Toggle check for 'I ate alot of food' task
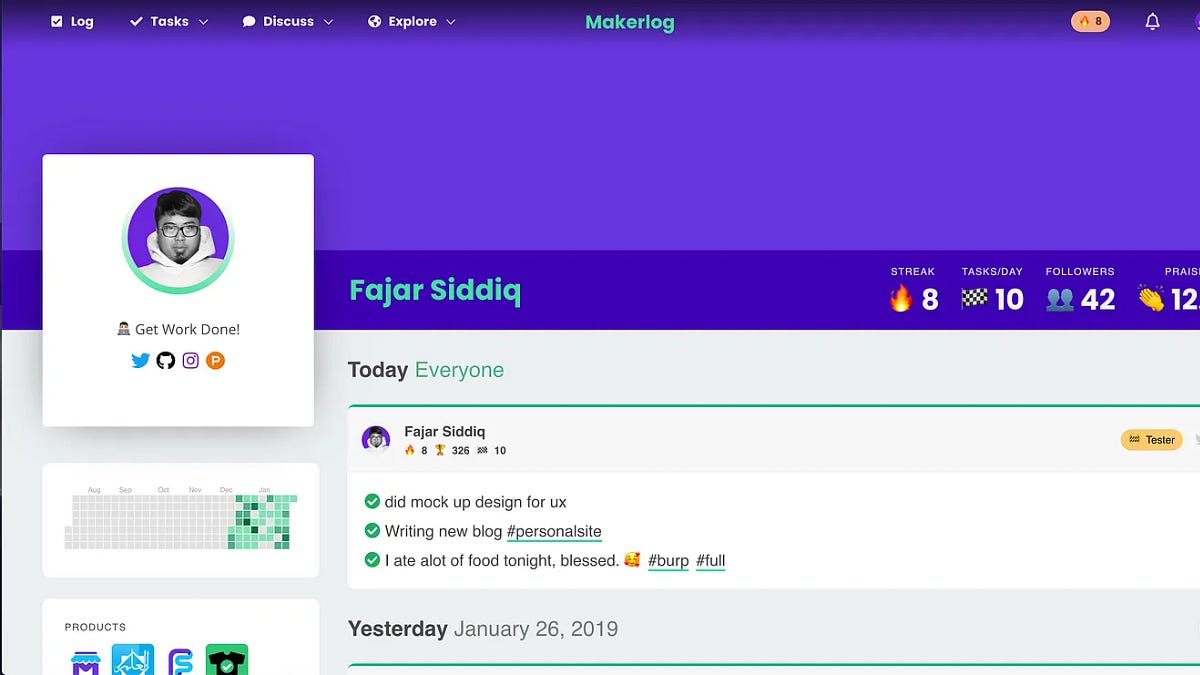 pyautogui.click(x=372, y=560)
